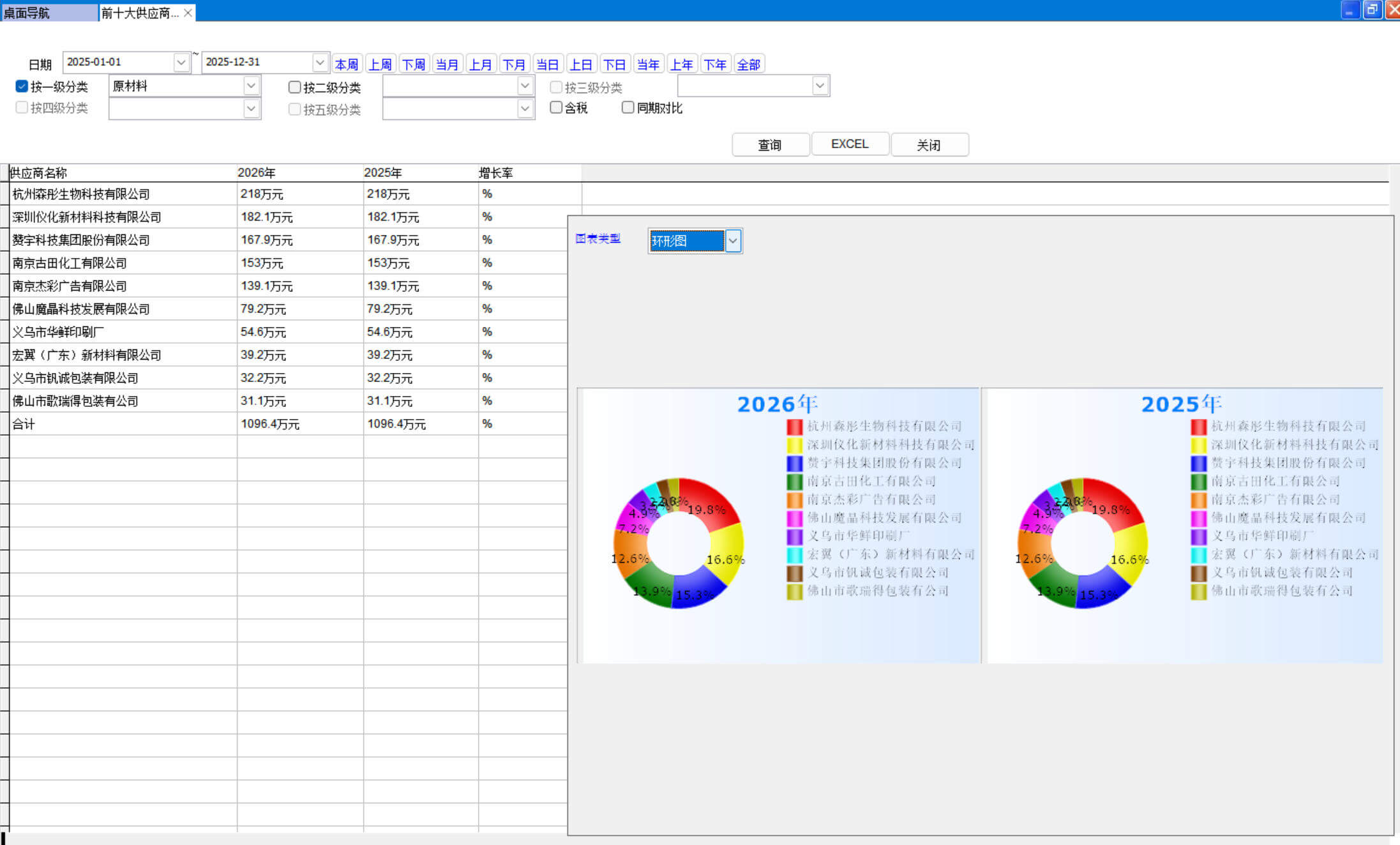Open the 图表类型 环形图 dropdown
The image size is (1400, 845).
click(x=733, y=241)
